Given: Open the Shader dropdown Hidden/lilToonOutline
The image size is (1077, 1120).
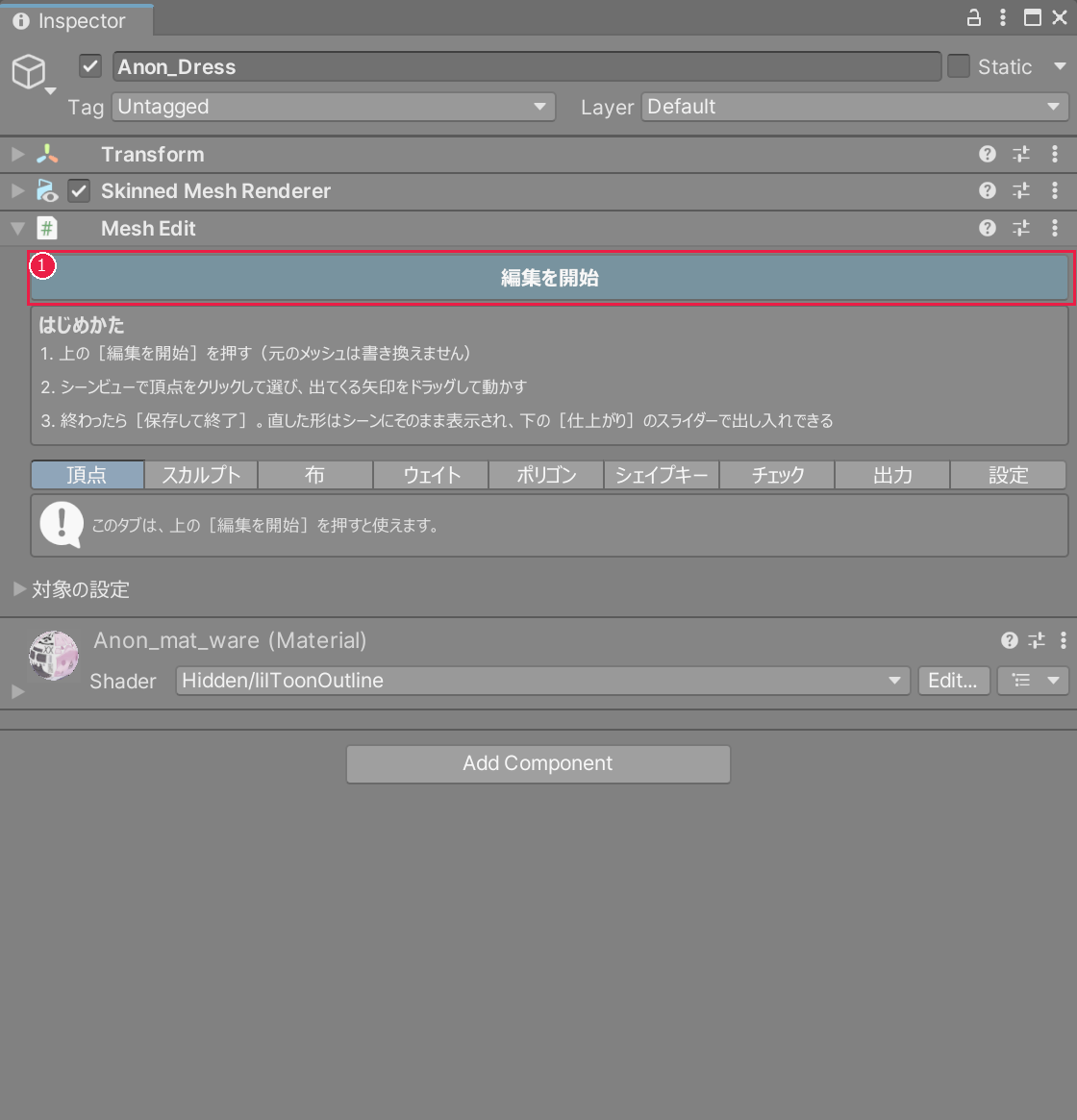Looking at the screenshot, I should 542,681.
